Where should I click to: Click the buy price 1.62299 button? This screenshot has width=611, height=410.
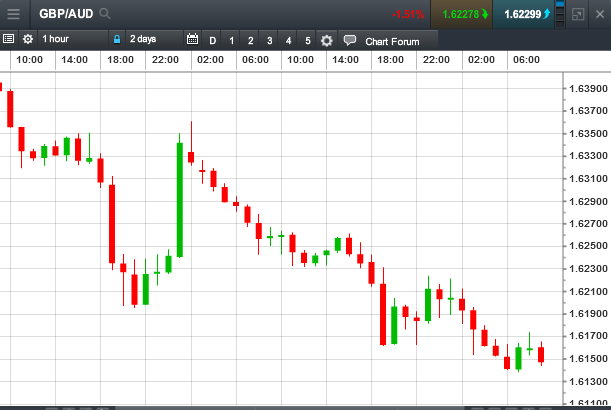pos(523,14)
